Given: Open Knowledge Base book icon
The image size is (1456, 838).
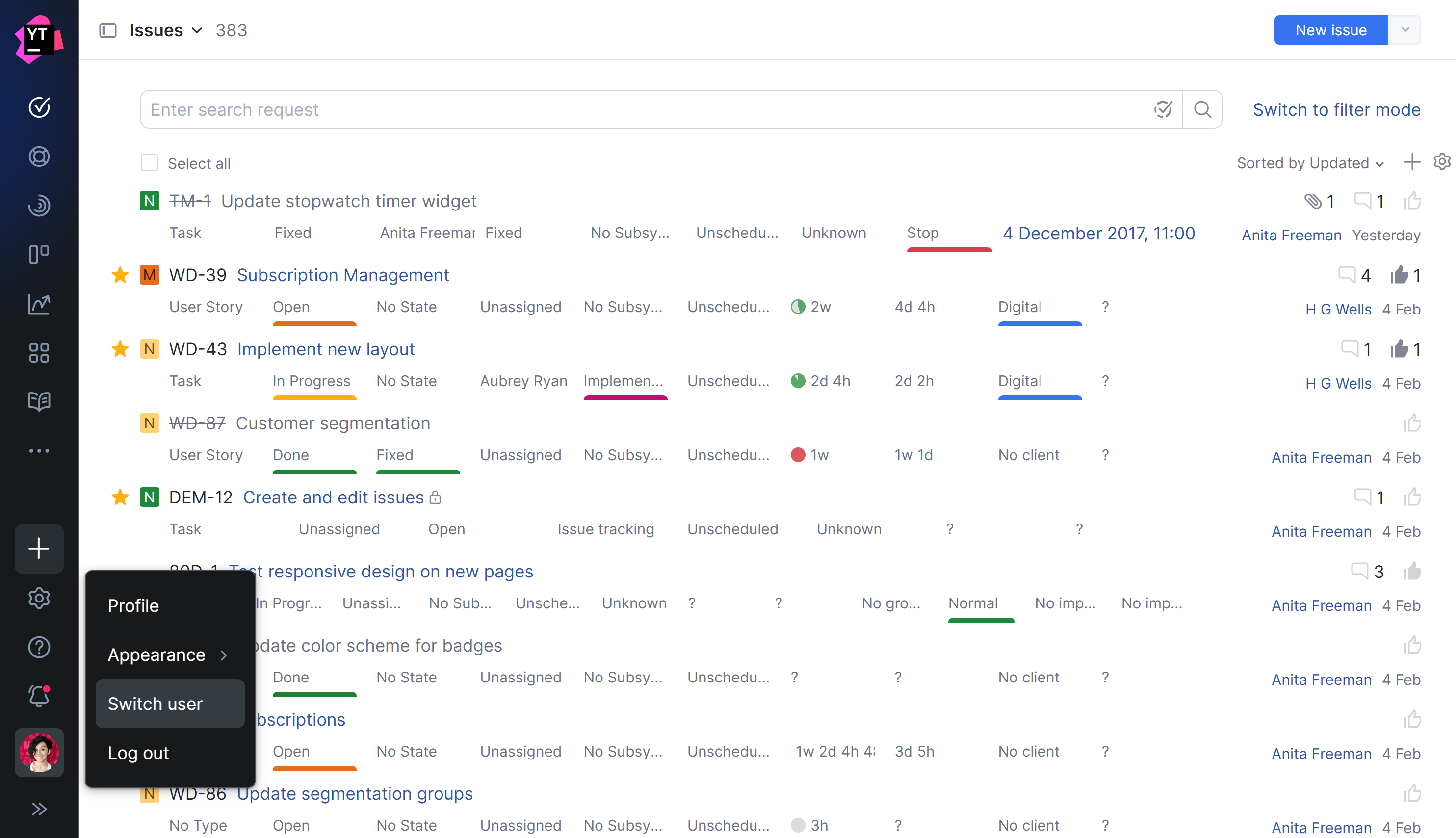Looking at the screenshot, I should (x=39, y=401).
